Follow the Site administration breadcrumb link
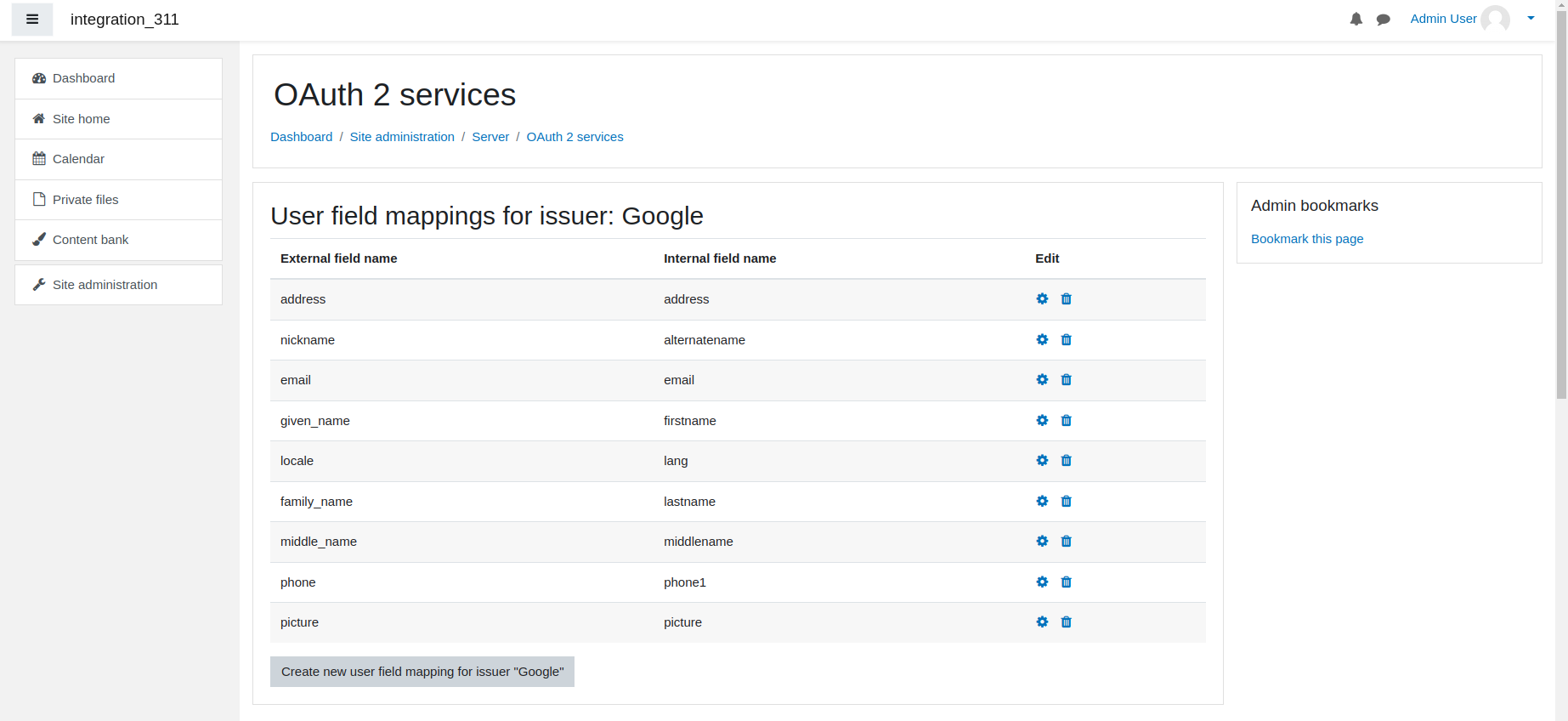The width and height of the screenshot is (1568, 721). [402, 137]
